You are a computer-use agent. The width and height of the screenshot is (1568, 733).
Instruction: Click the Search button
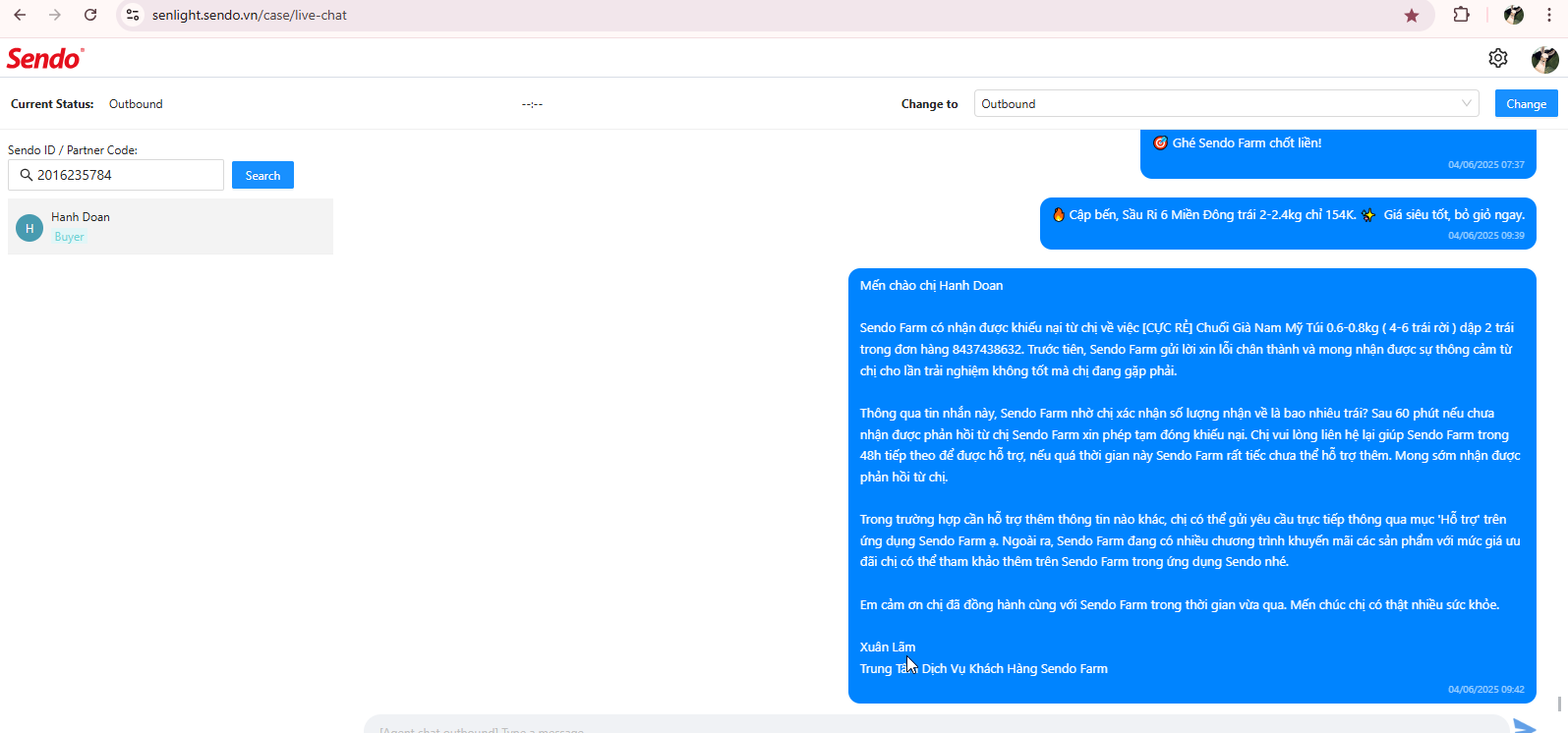[262, 175]
